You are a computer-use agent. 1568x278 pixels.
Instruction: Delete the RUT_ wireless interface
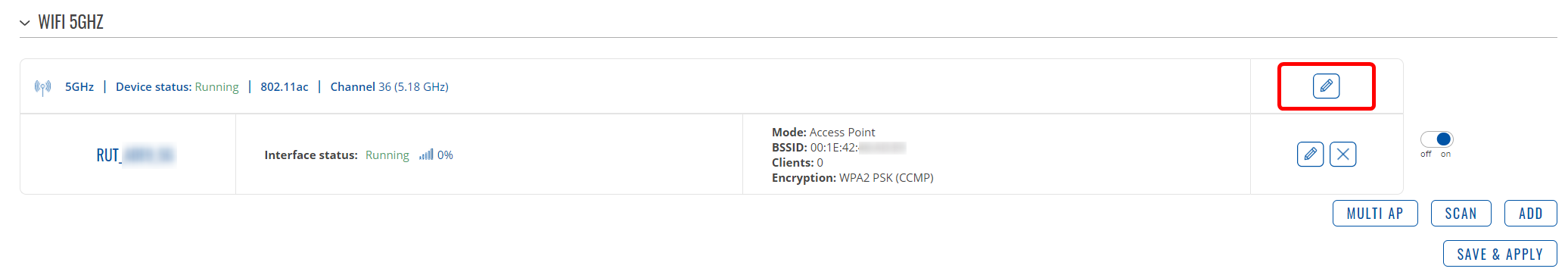click(1342, 155)
